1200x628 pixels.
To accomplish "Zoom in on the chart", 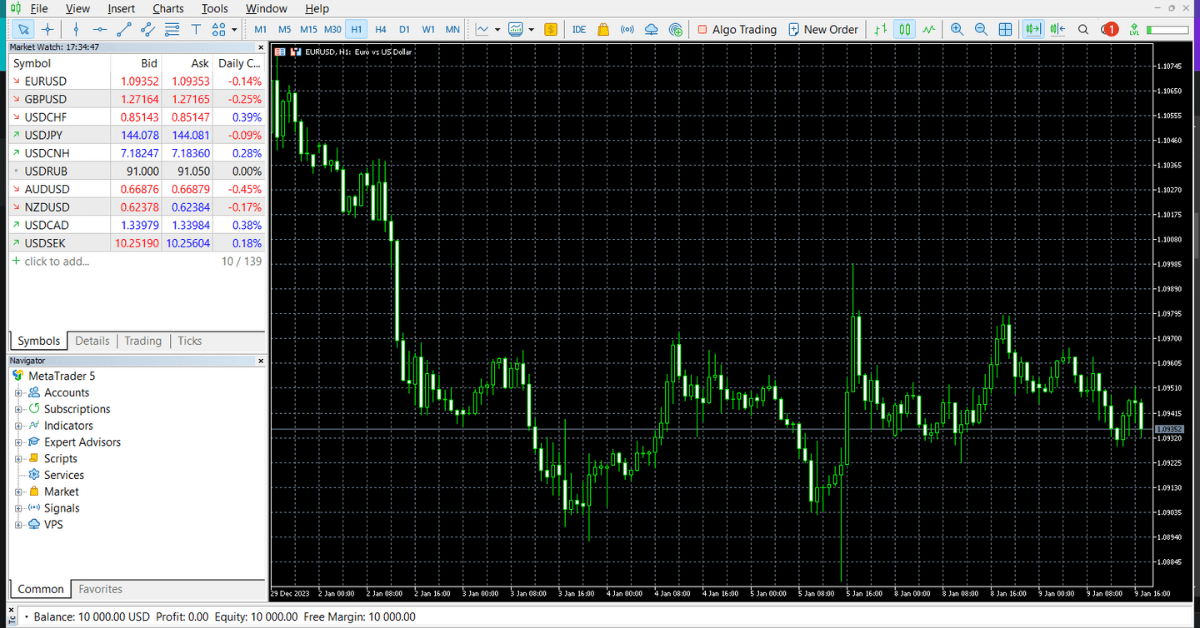I will pos(957,29).
